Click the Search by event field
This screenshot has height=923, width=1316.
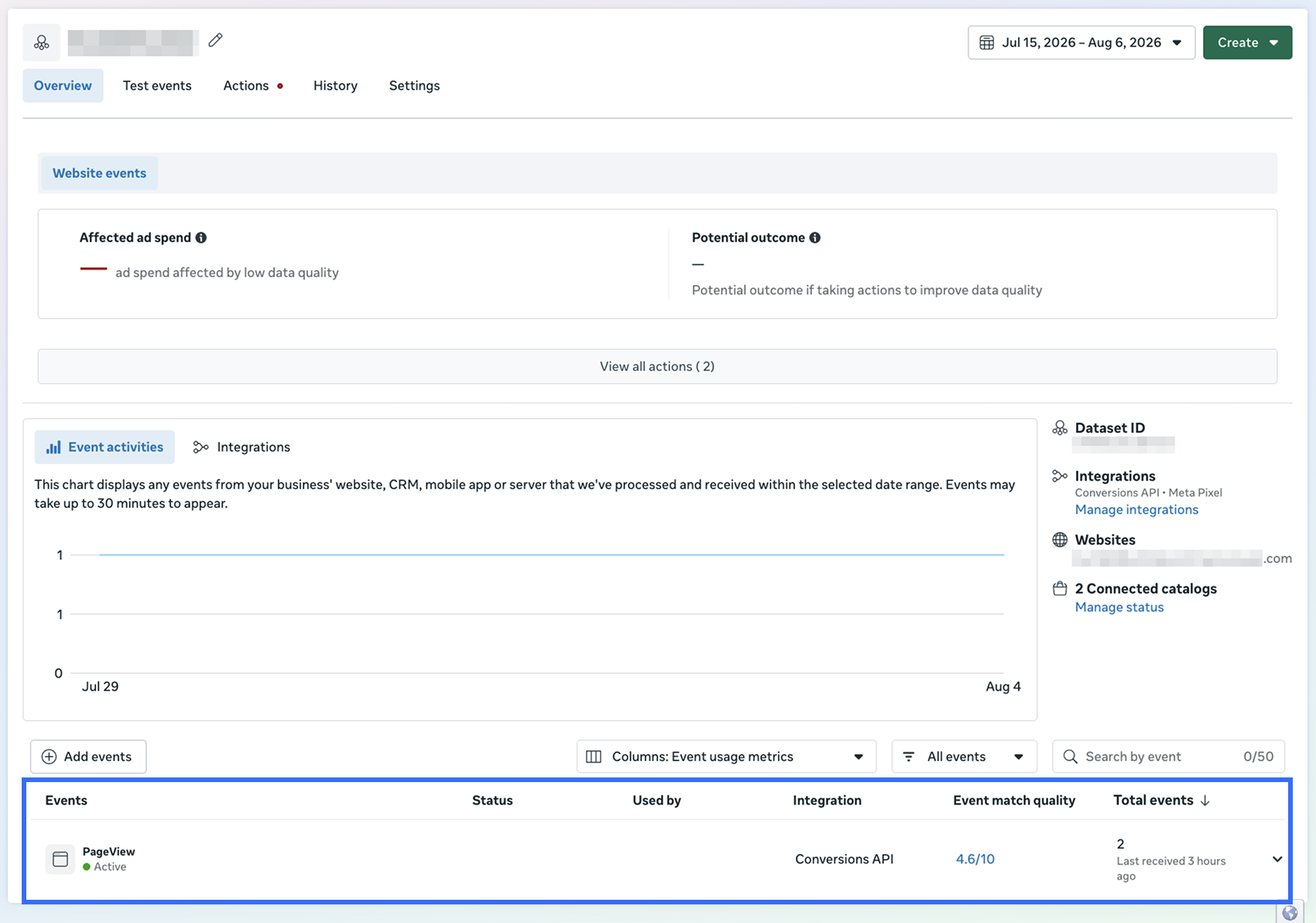[1168, 757]
